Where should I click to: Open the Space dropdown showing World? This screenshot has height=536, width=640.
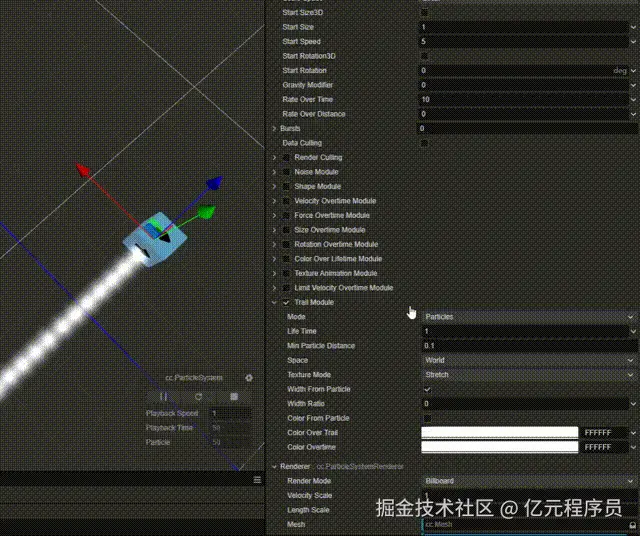pos(529,360)
